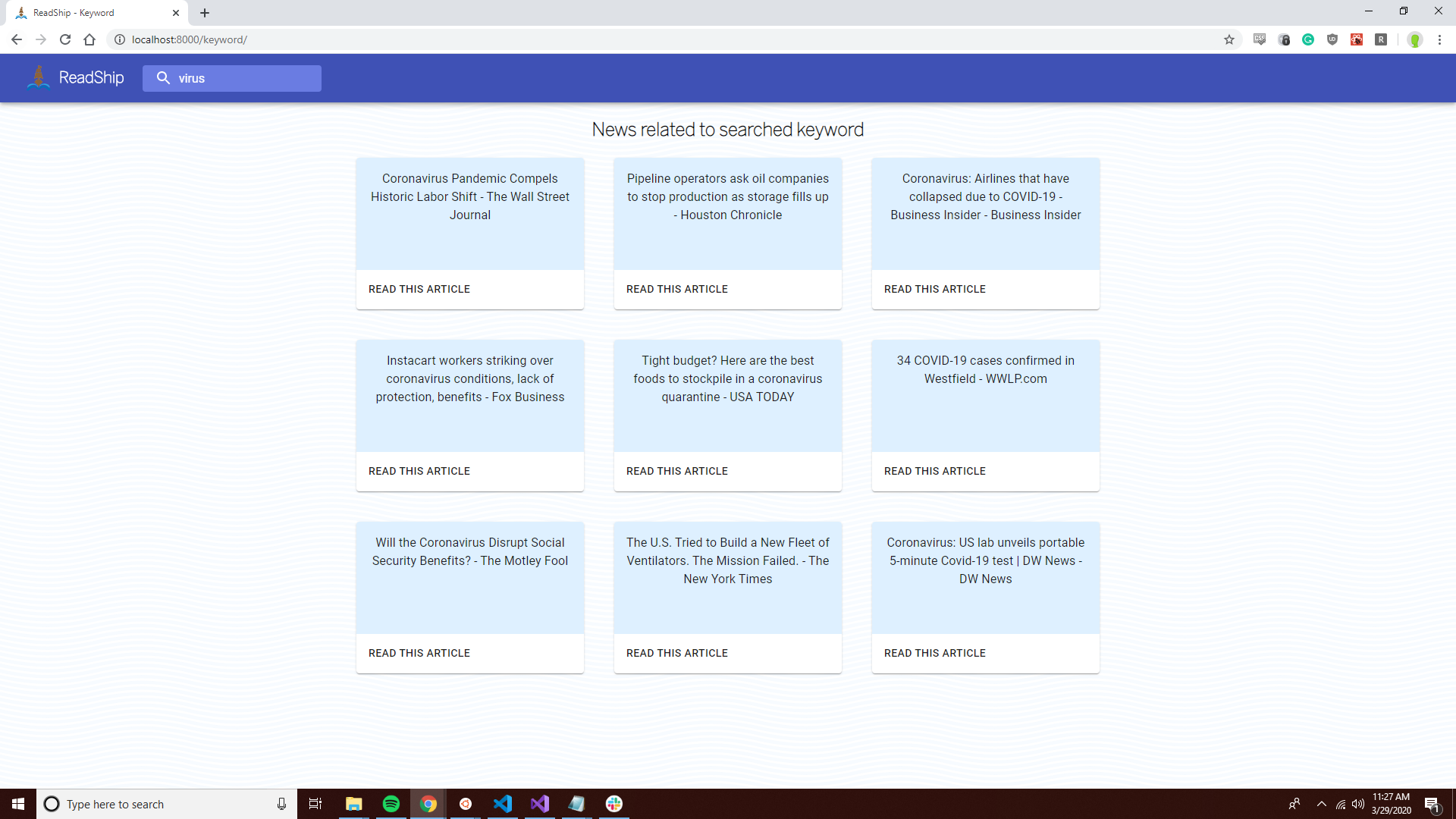Select the ReadShip - Keyword tab
The width and height of the screenshot is (1456, 819).
click(x=91, y=13)
